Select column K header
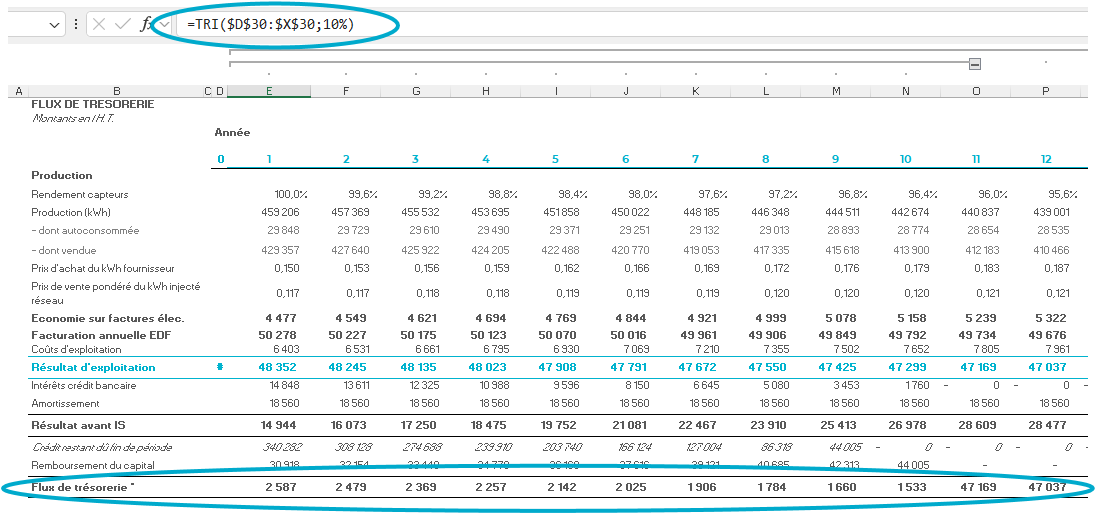Screen dimensions: 1095x513 (x=696, y=91)
